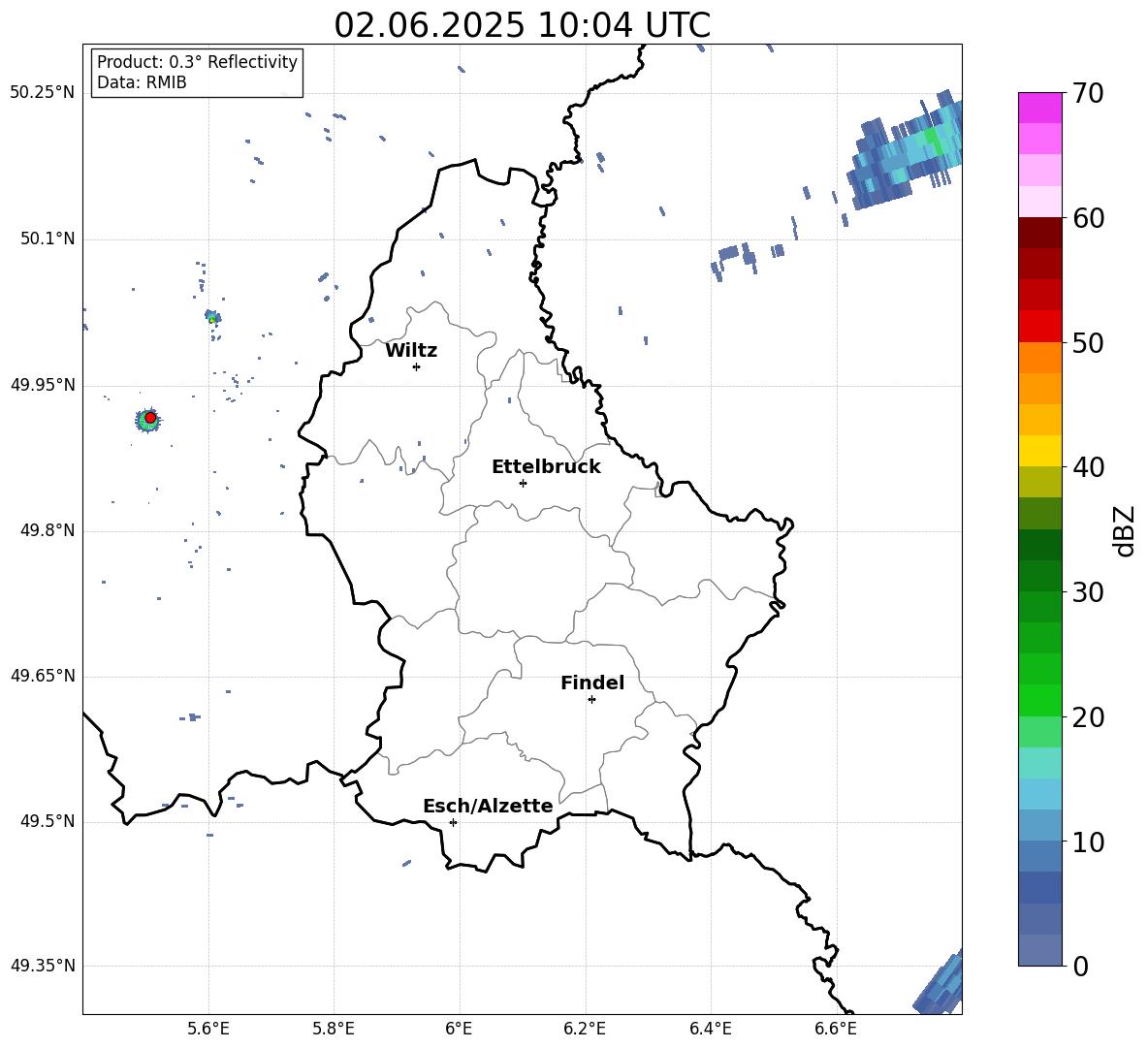Click the 'Data: RMIB' legend text
The height and width of the screenshot is (1048, 1148).
(142, 82)
